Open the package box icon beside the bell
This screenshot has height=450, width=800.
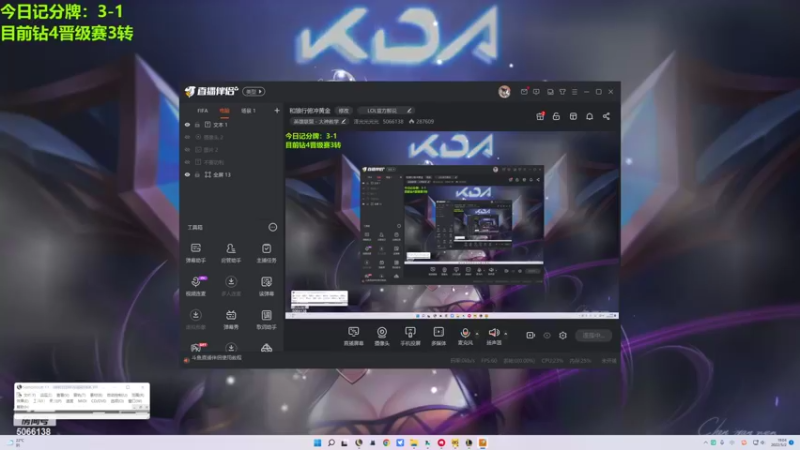coord(573,116)
